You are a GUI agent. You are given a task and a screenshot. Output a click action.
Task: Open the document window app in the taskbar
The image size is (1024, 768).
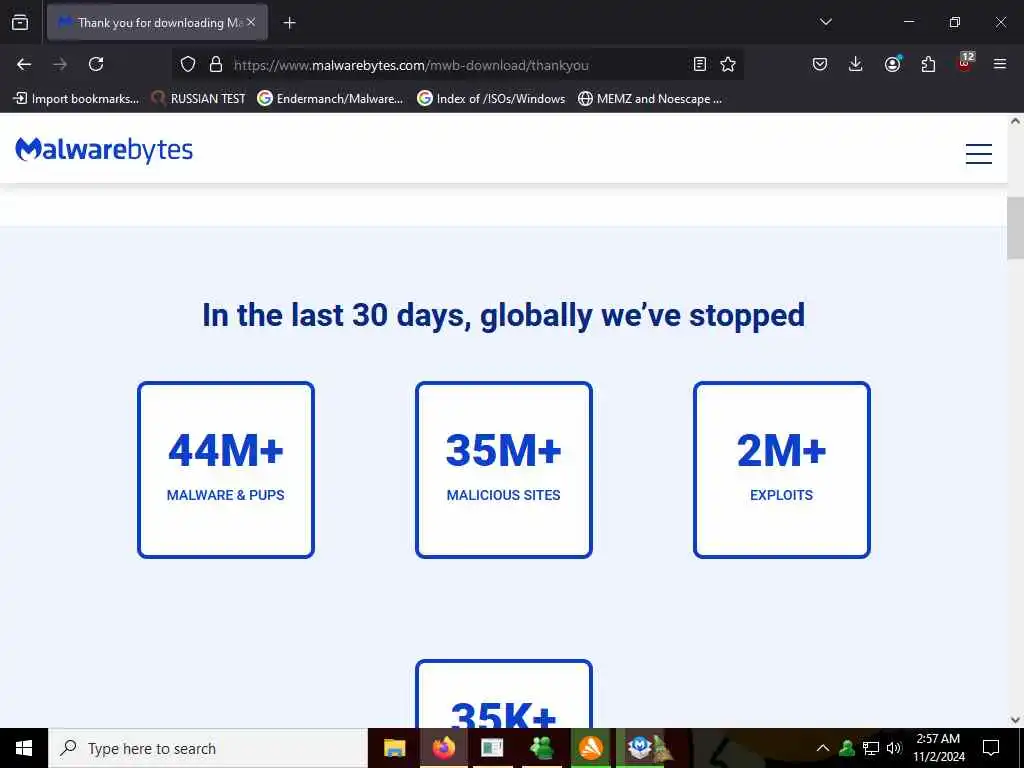[492, 748]
